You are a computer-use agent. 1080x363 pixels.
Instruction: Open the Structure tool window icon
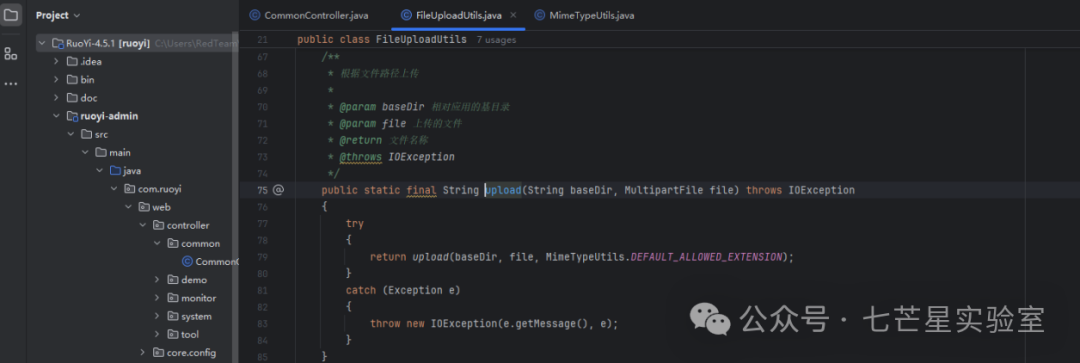[10, 53]
